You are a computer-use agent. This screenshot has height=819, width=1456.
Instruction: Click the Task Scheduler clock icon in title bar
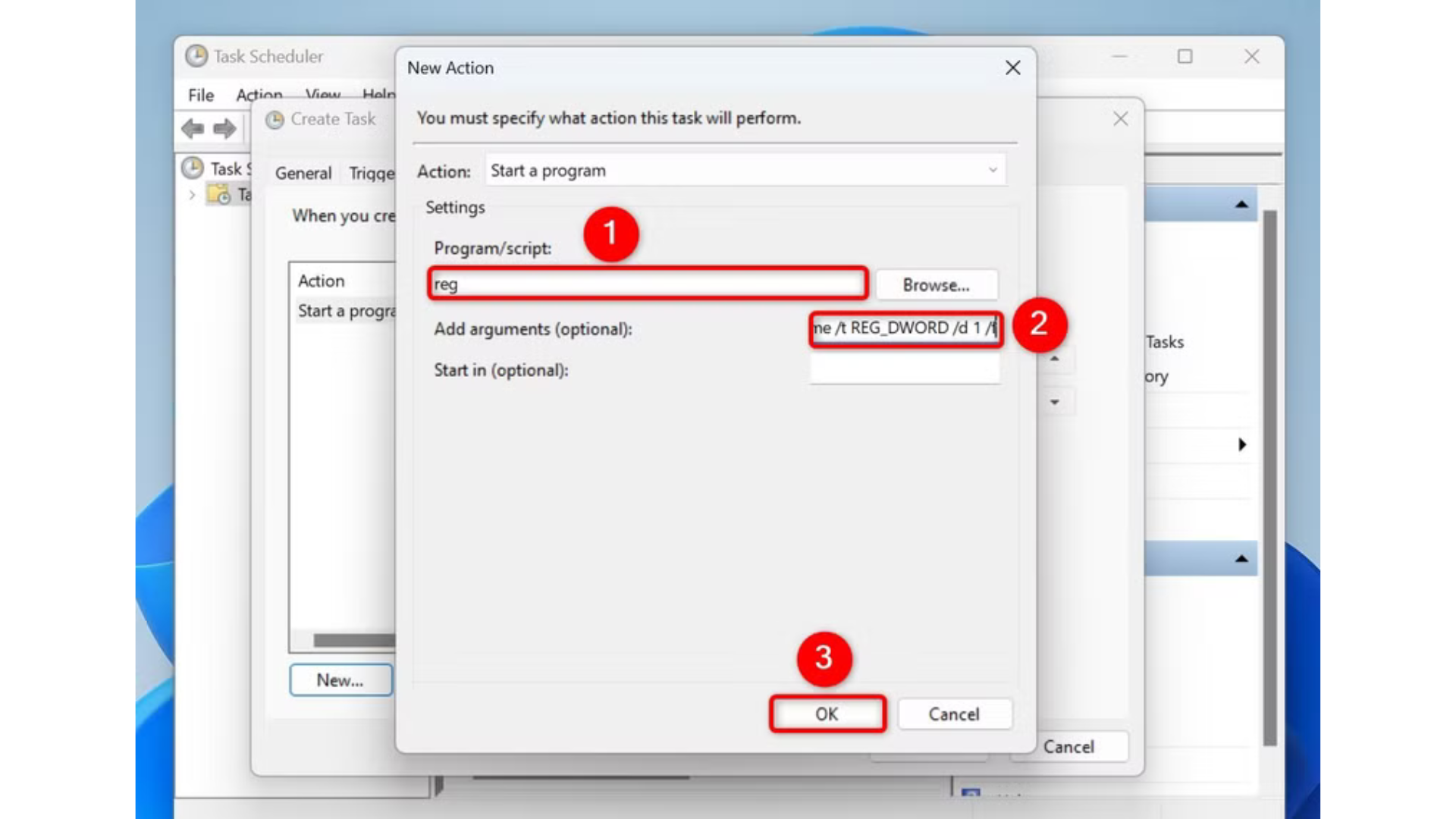tap(196, 56)
